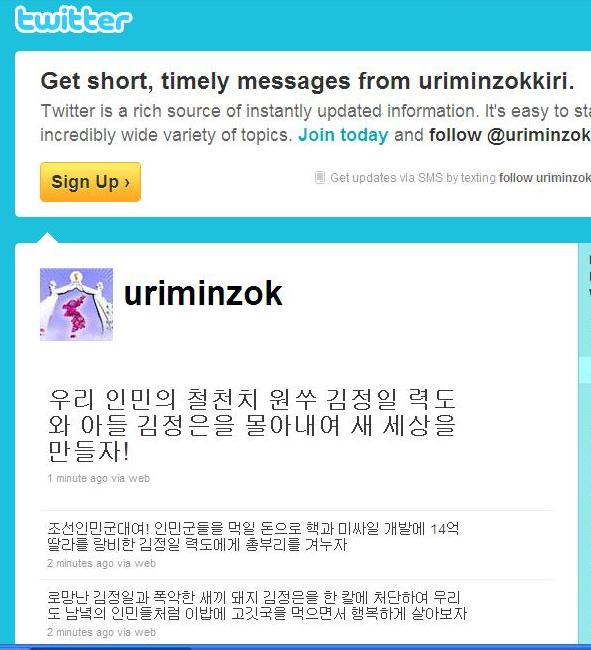Viewport: 591px width, 650px height.
Task: Click the Twitter logo in header
Action: pyautogui.click(x=73, y=19)
